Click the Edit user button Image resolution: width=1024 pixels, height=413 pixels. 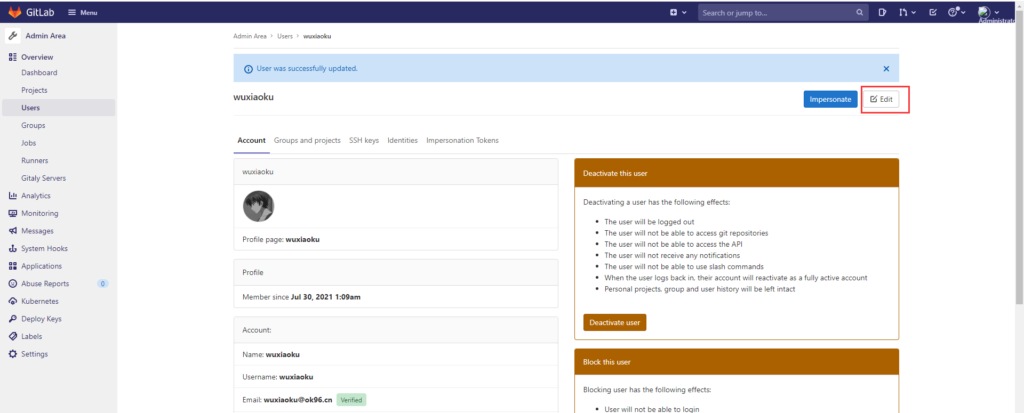click(x=883, y=99)
